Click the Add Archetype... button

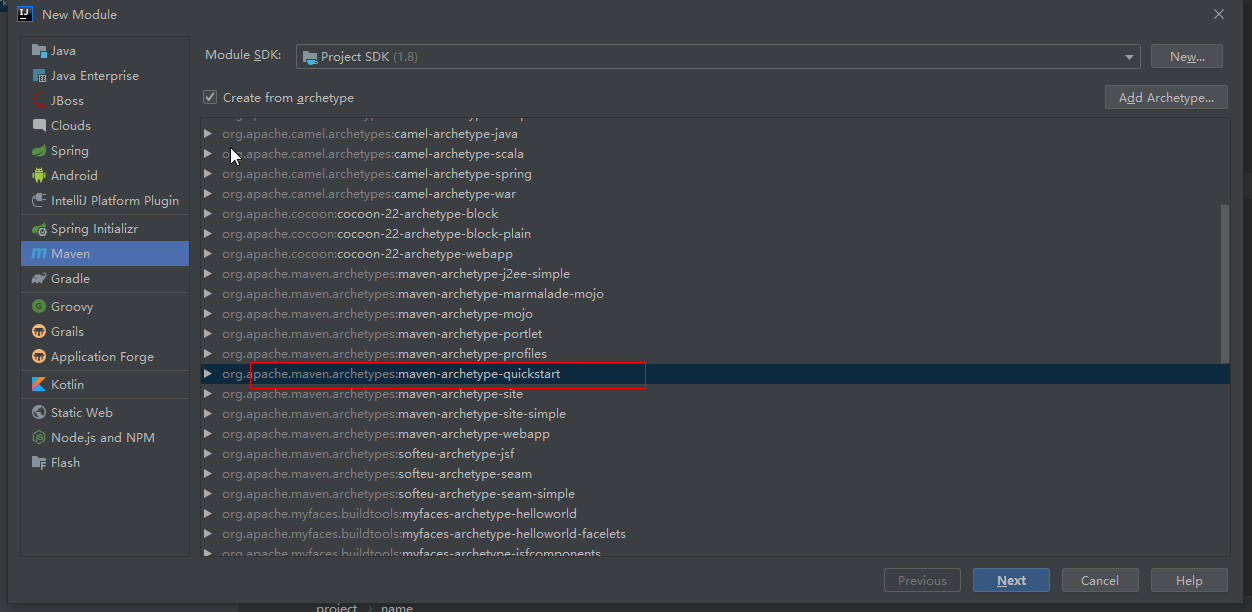1166,97
